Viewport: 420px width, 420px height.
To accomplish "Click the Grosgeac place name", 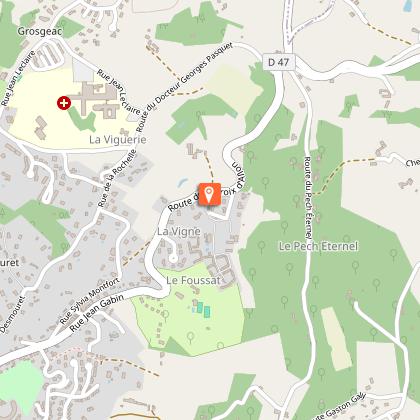I will pyautogui.click(x=39, y=31).
